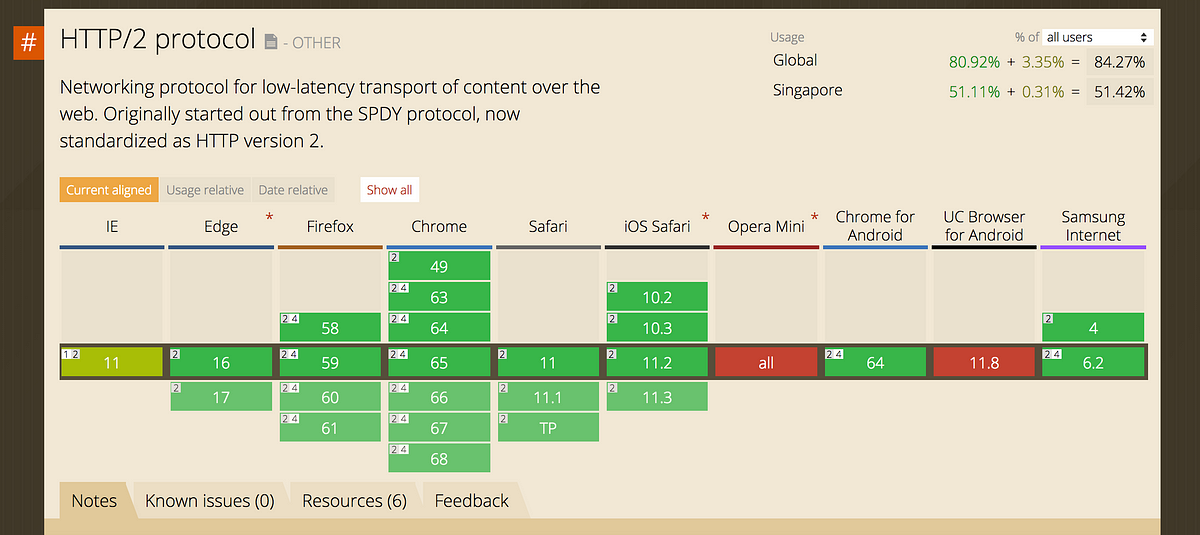Click the Chrome for Android column header
The image size is (1200, 535).
click(x=875, y=226)
